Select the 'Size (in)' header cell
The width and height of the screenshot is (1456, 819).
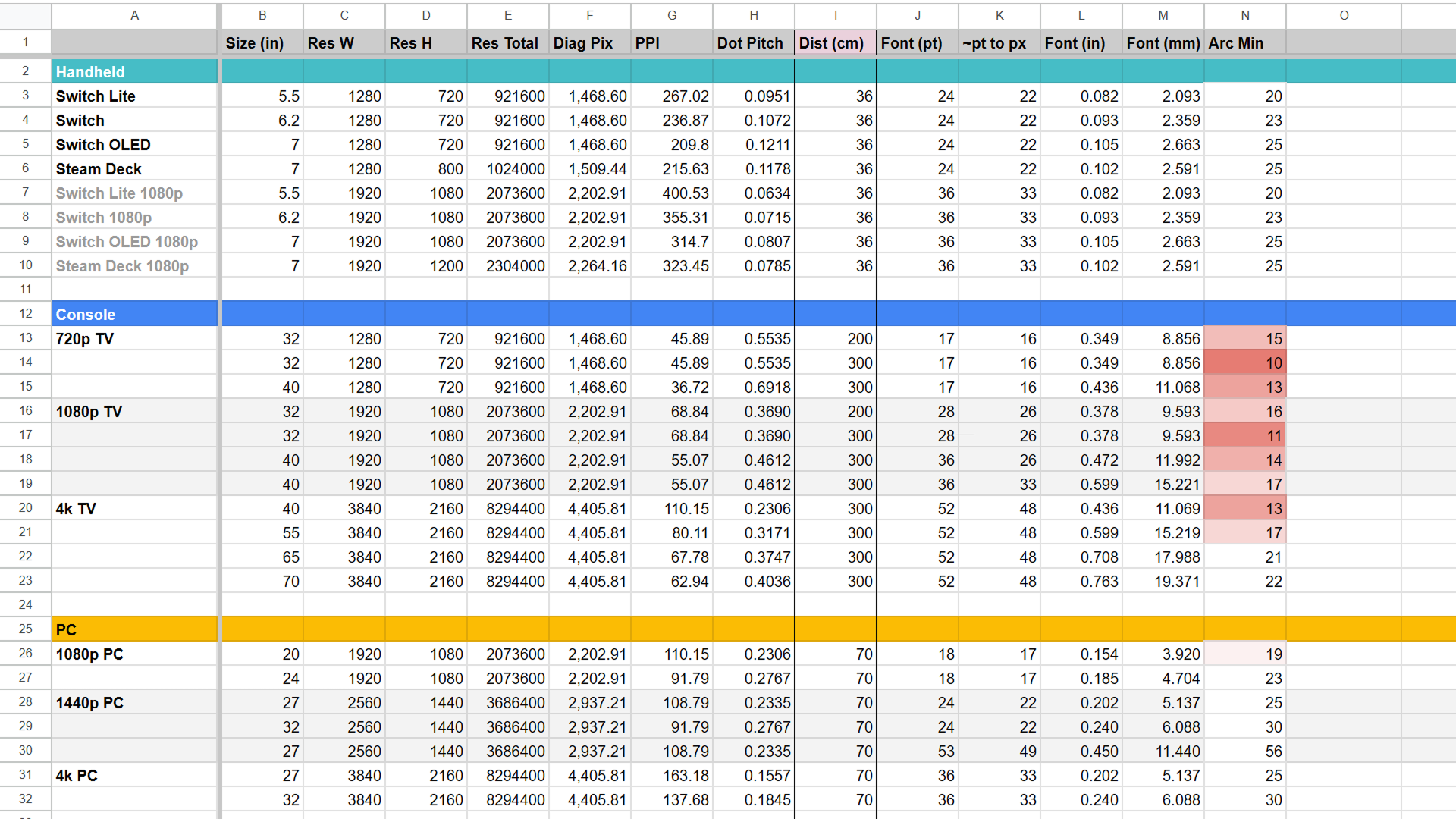click(262, 42)
